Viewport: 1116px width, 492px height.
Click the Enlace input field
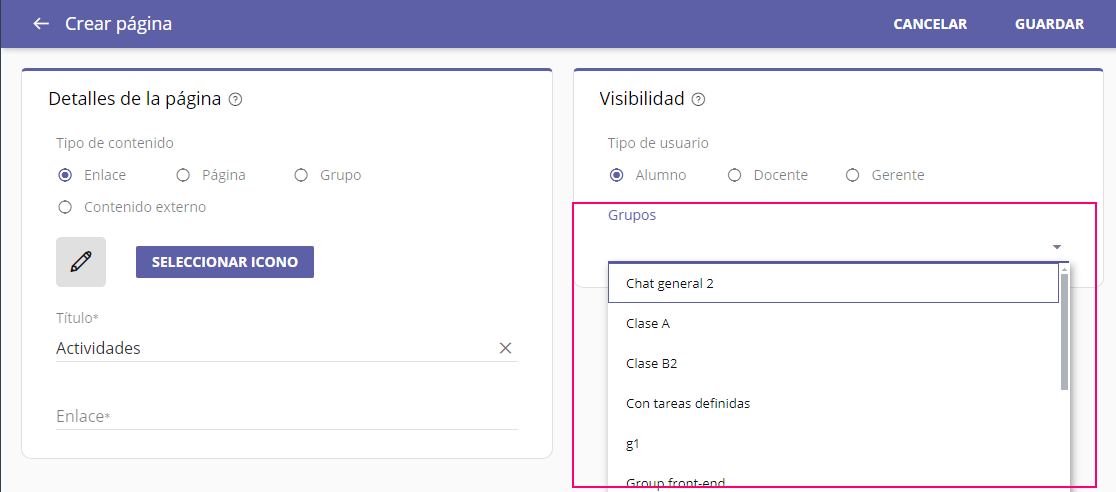click(x=286, y=416)
